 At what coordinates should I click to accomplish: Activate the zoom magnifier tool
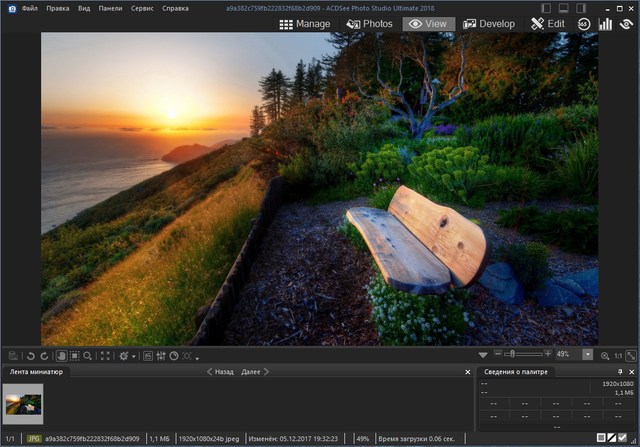pos(88,355)
